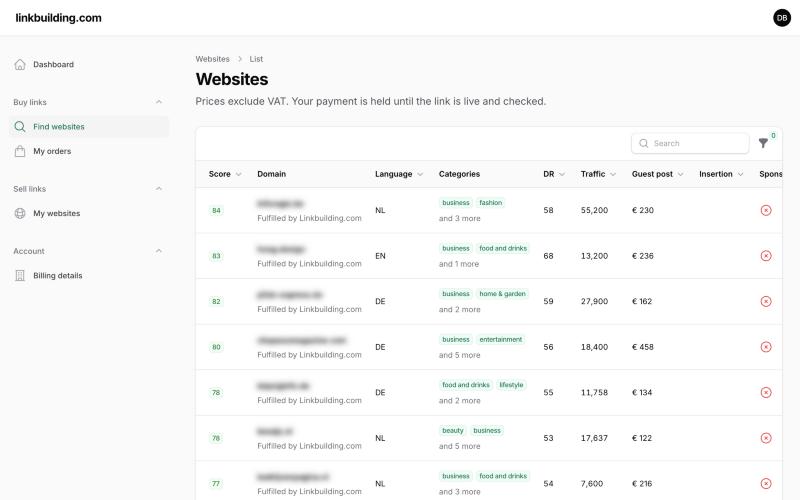Sort by the Traffic column

tap(598, 174)
